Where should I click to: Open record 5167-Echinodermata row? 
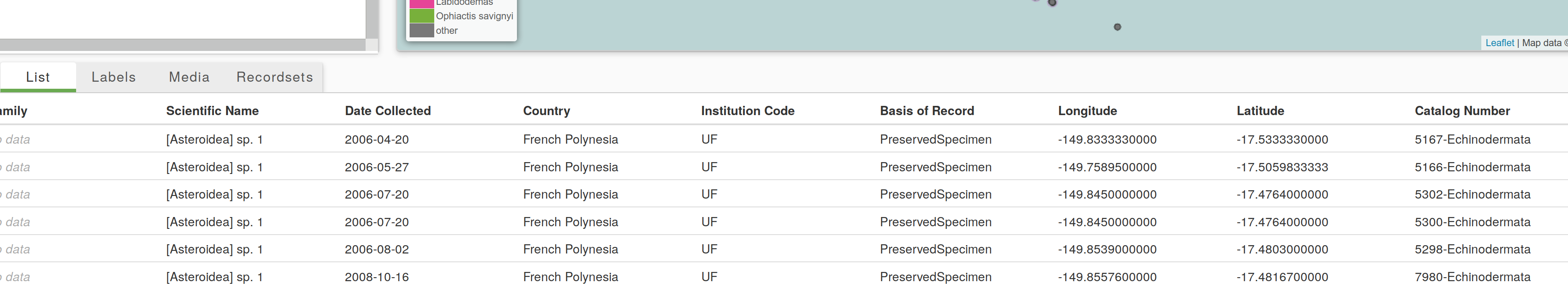pyautogui.click(x=784, y=139)
